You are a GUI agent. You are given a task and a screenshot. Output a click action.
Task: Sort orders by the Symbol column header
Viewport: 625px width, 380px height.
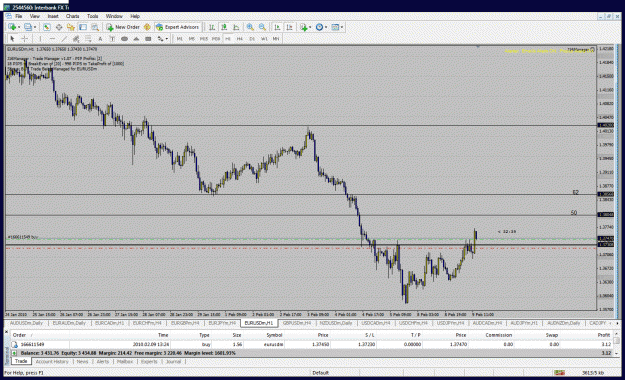[x=274, y=335]
